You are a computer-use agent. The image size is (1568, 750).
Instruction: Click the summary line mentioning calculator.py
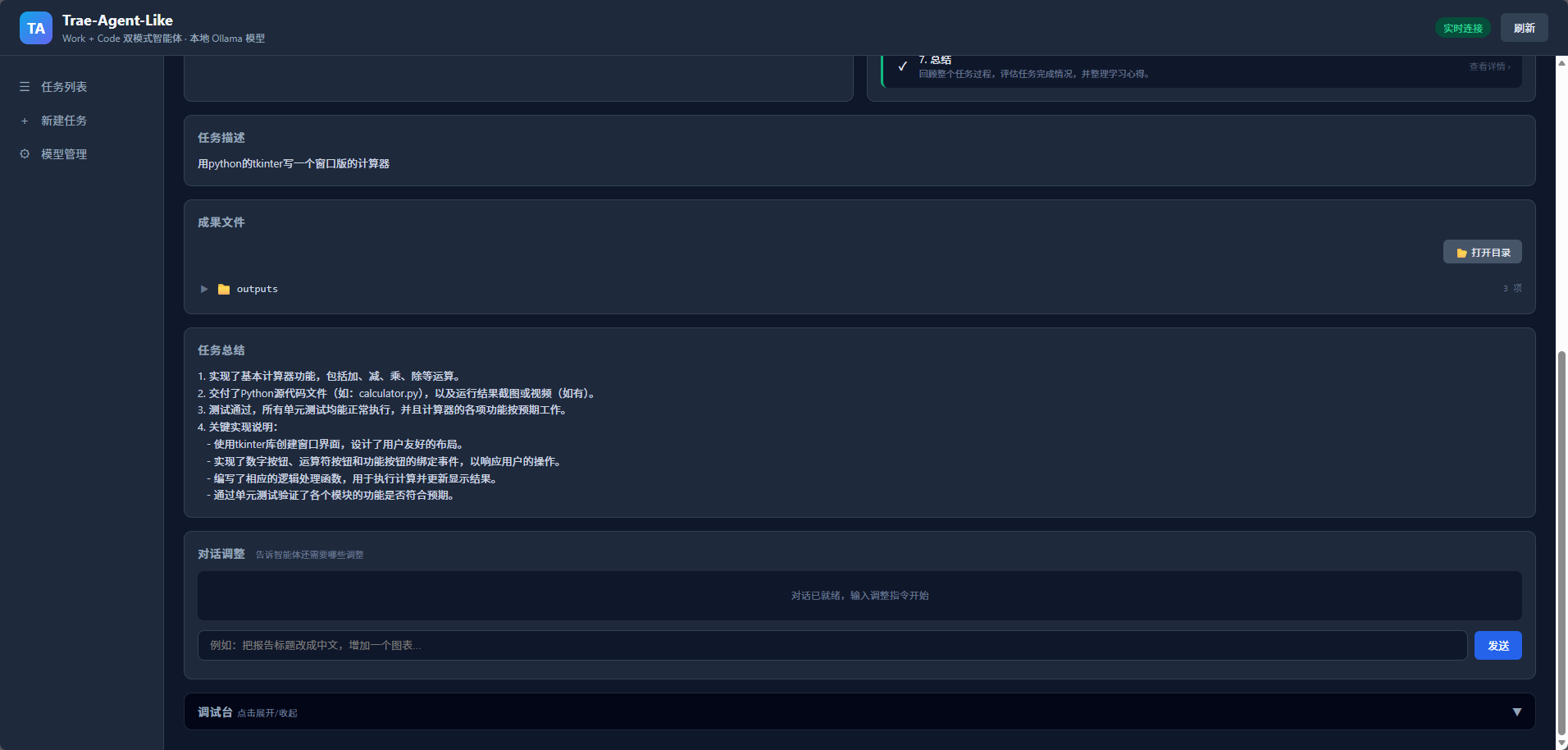[399, 393]
